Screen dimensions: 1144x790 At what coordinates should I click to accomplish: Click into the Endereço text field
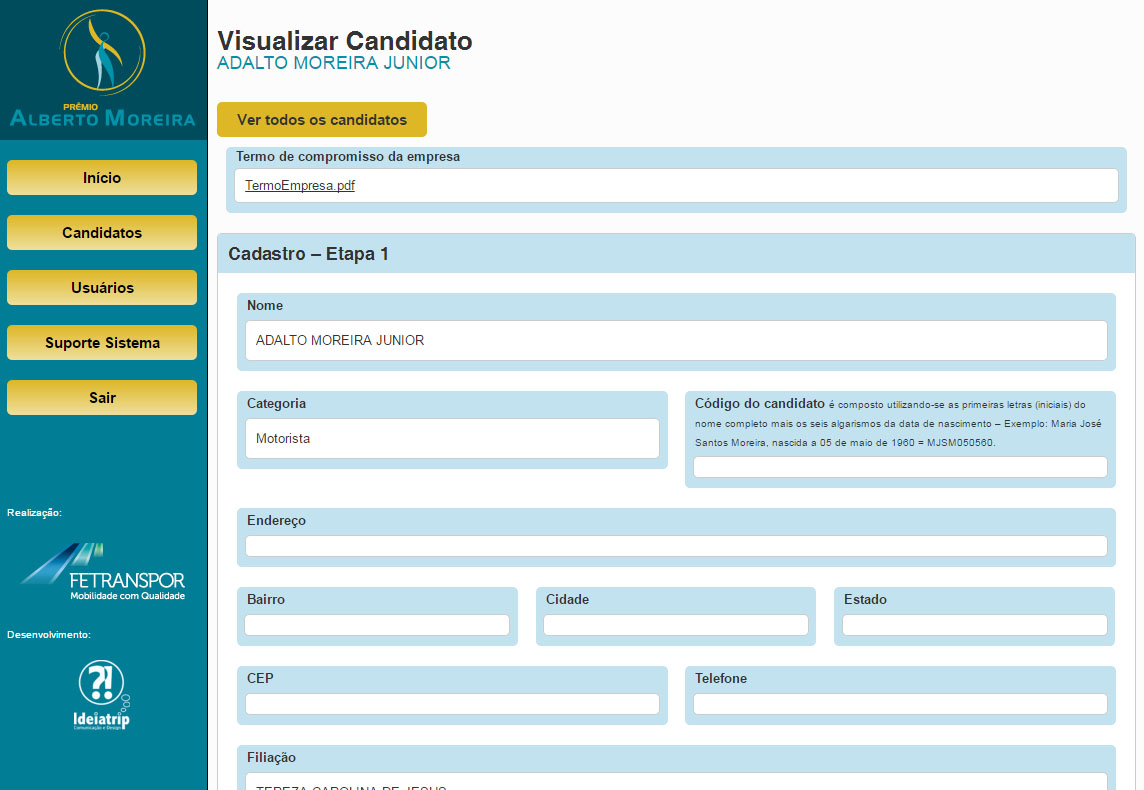pos(676,546)
